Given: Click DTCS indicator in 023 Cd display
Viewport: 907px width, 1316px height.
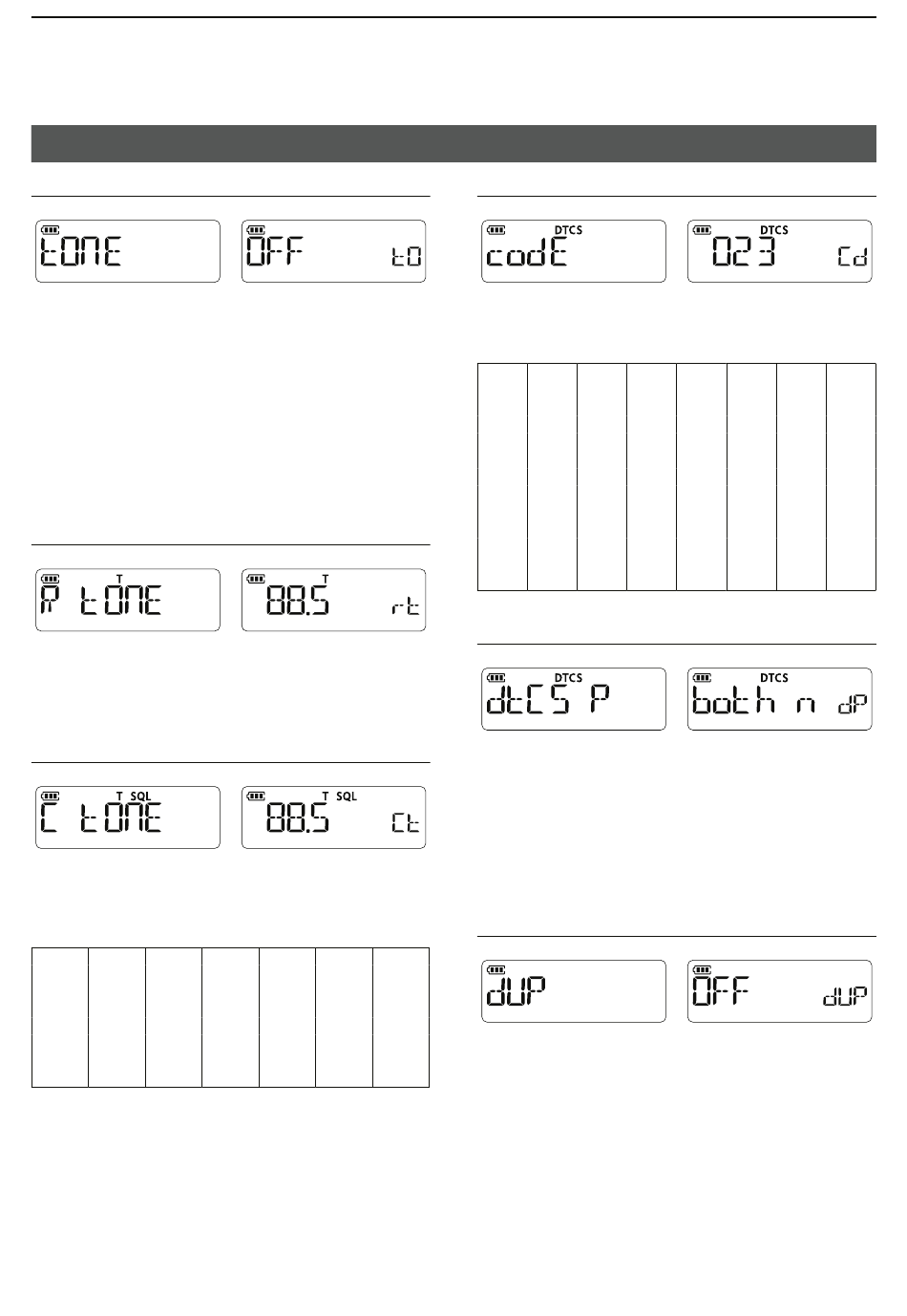Looking at the screenshot, I should 774,230.
